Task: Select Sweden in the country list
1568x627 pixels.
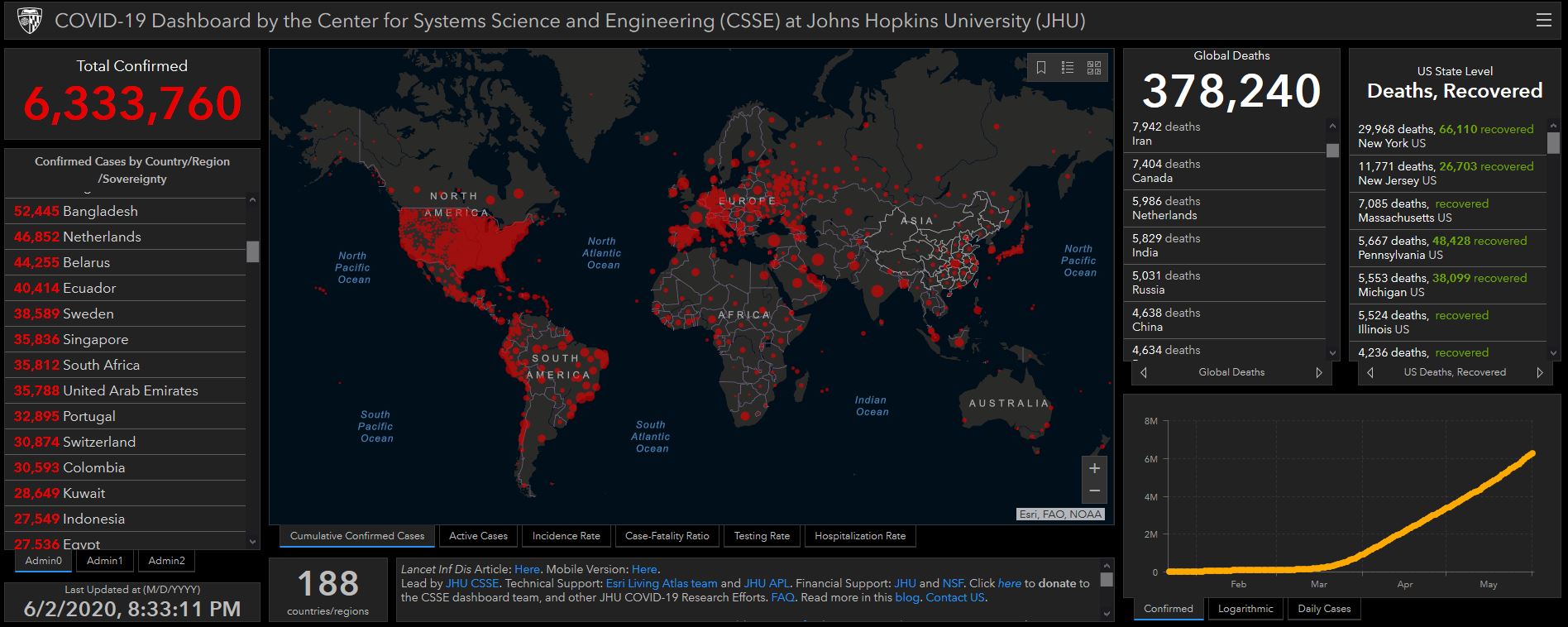Action: (x=126, y=313)
